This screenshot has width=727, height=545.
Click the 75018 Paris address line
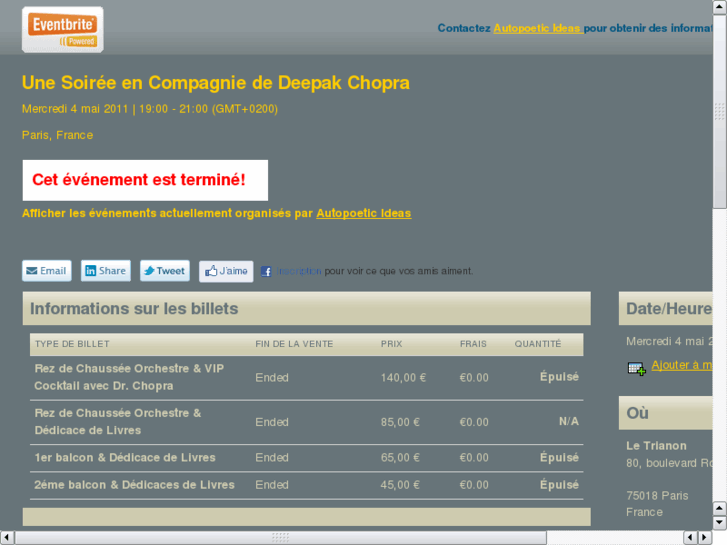(657, 496)
